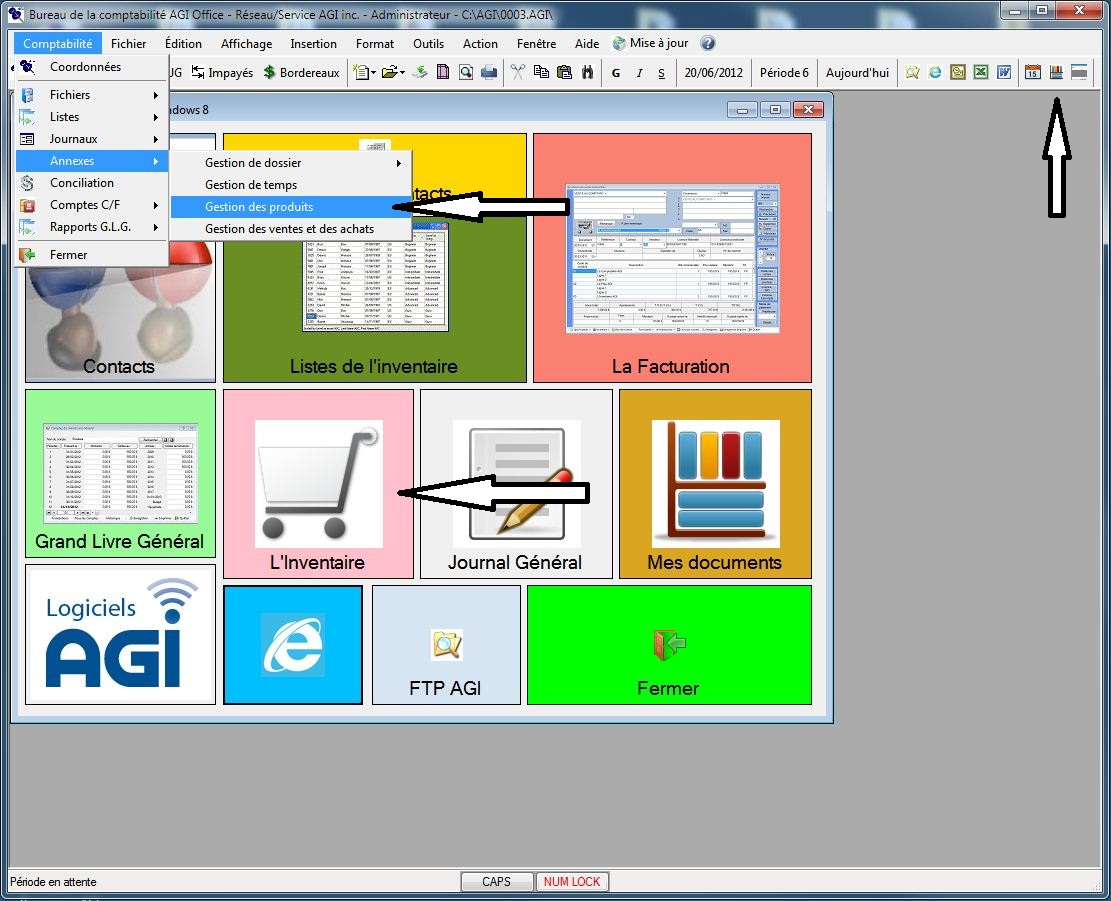The height and width of the screenshot is (901, 1111).
Task: Choose Gestion de temps in the submenu
Action: pyautogui.click(x=291, y=185)
